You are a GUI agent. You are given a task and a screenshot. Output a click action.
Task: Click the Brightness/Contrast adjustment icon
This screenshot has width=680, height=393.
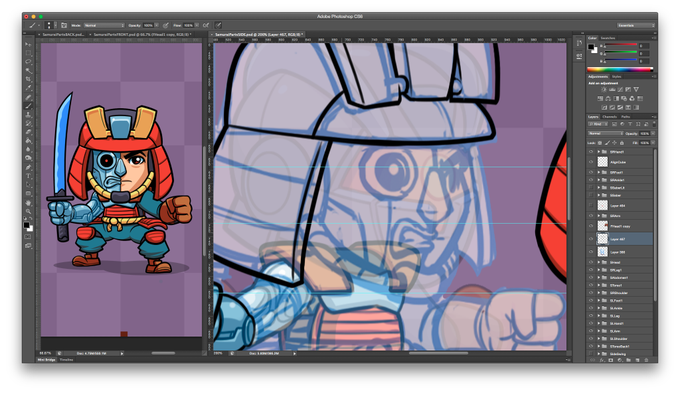[603, 89]
